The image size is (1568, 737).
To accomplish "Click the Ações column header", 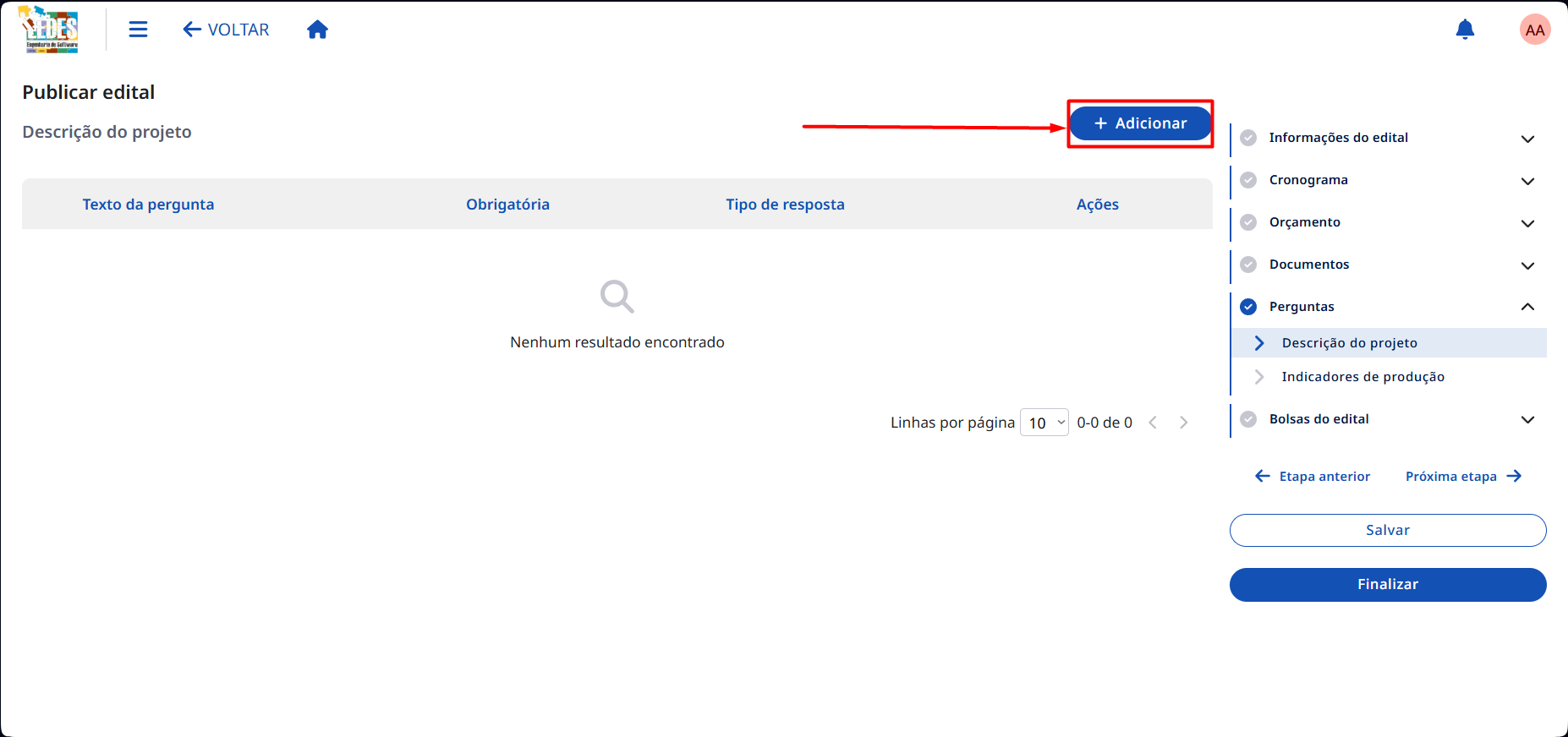I will 1098,205.
